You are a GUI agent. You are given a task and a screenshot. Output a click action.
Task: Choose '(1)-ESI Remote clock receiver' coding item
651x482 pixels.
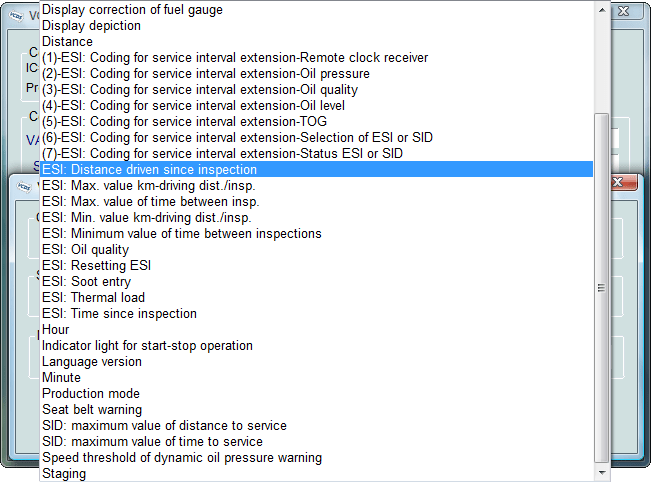tap(316, 57)
